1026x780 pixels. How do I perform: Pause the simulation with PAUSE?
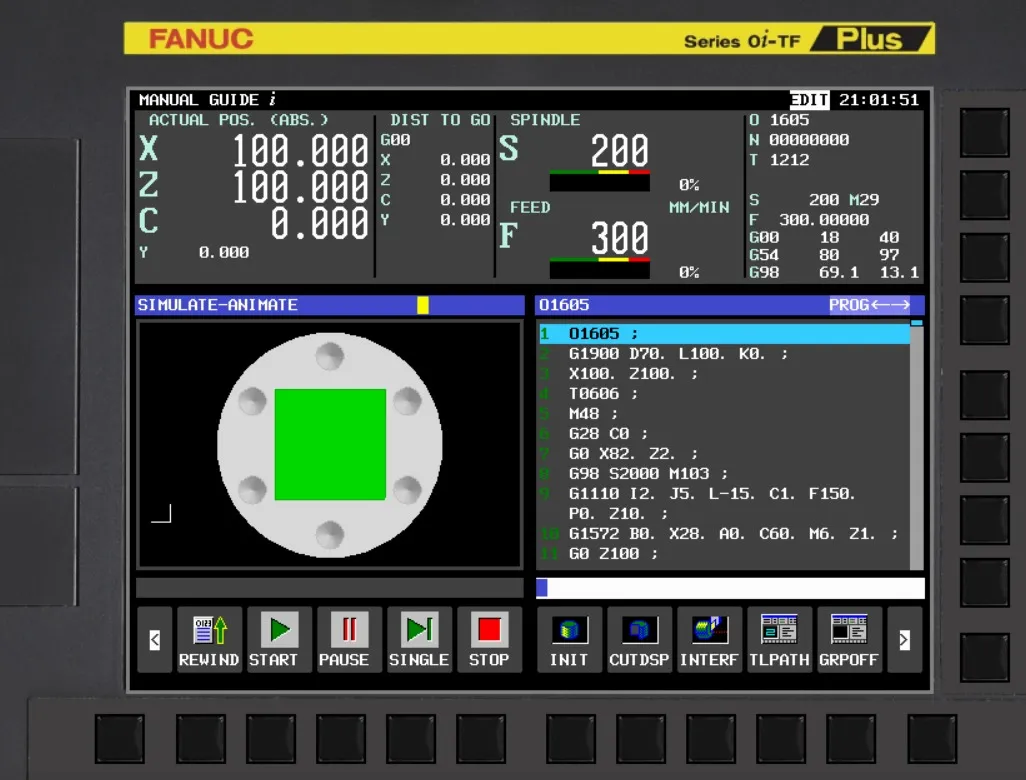point(349,639)
